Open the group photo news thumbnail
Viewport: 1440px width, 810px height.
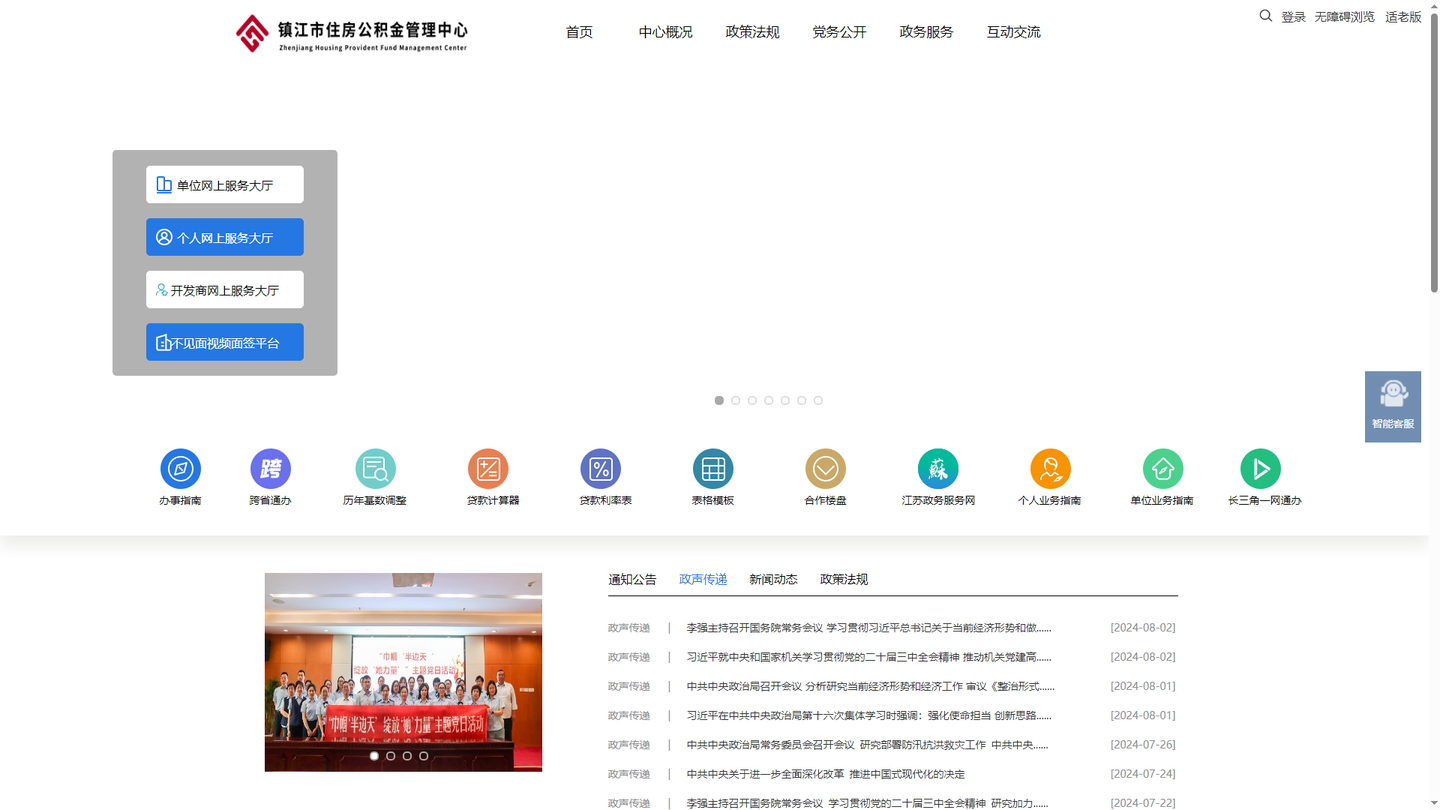pos(403,672)
